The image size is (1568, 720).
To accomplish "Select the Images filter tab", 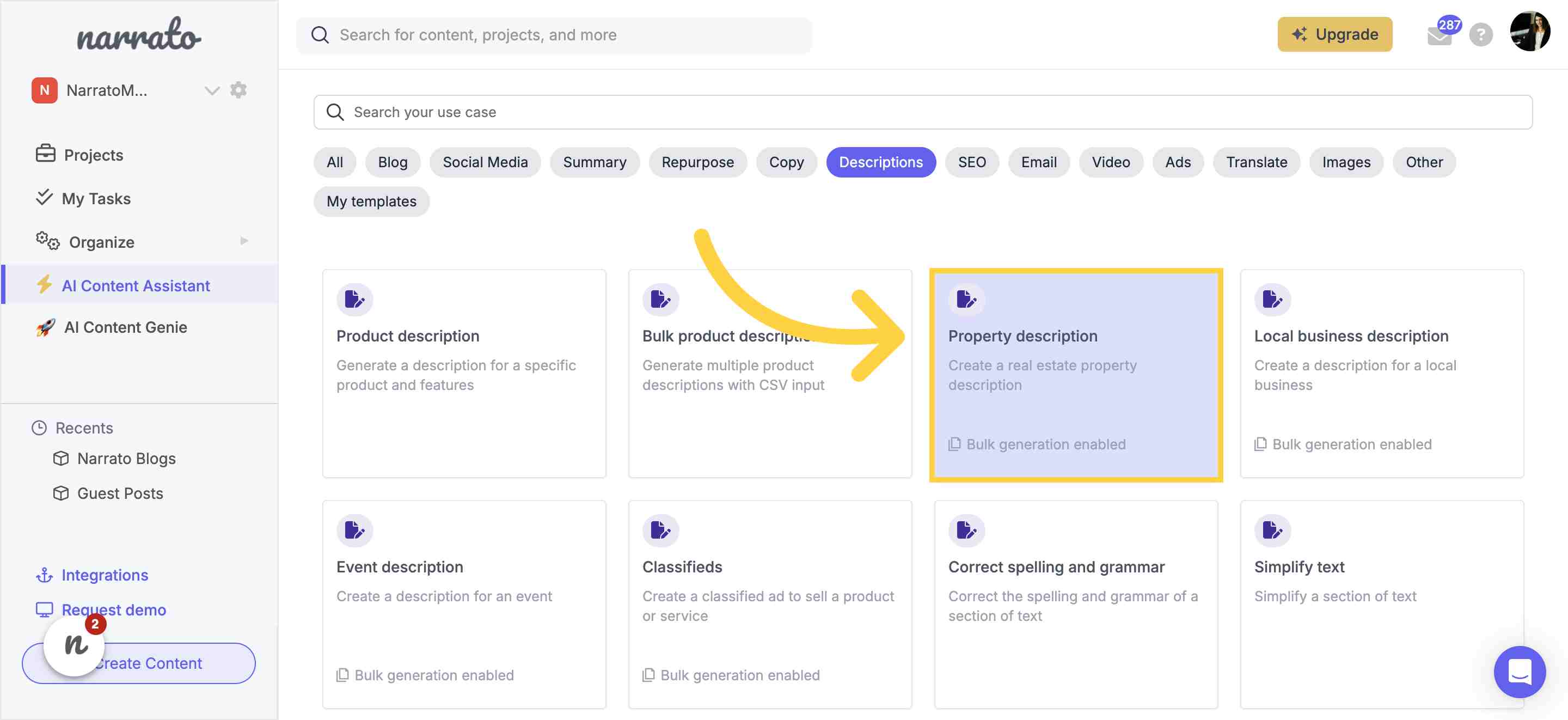I will coord(1346,162).
